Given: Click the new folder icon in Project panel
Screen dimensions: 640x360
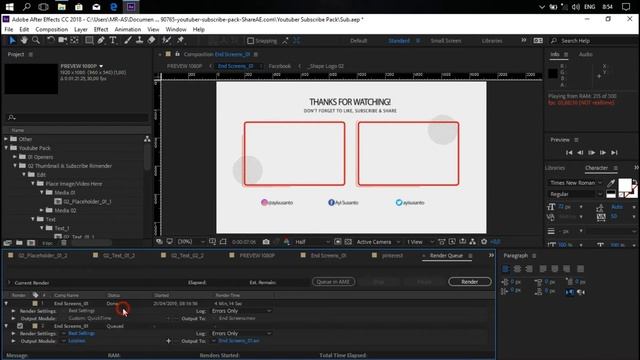Looking at the screenshot, I should point(19,243).
